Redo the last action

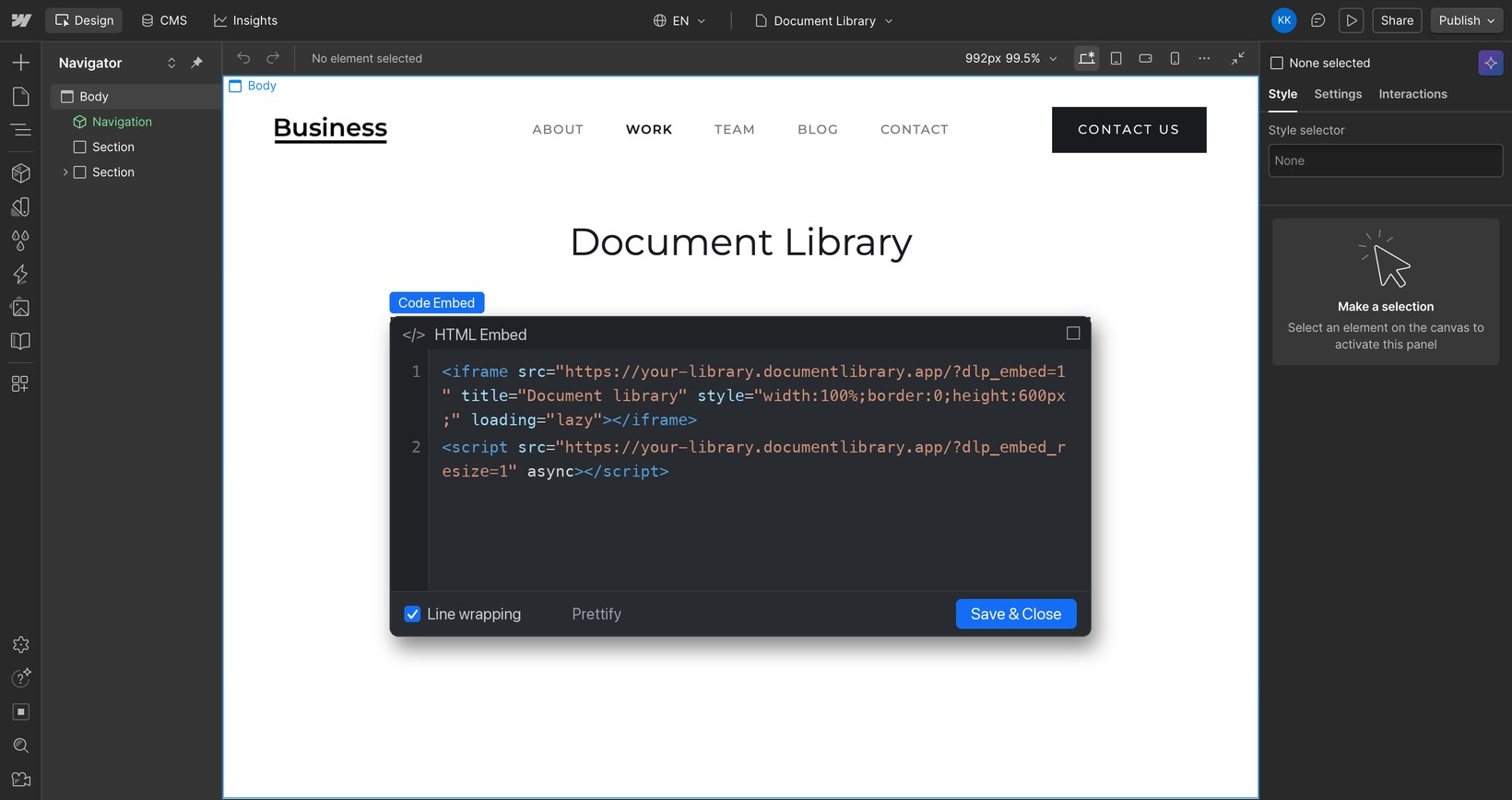[273, 58]
